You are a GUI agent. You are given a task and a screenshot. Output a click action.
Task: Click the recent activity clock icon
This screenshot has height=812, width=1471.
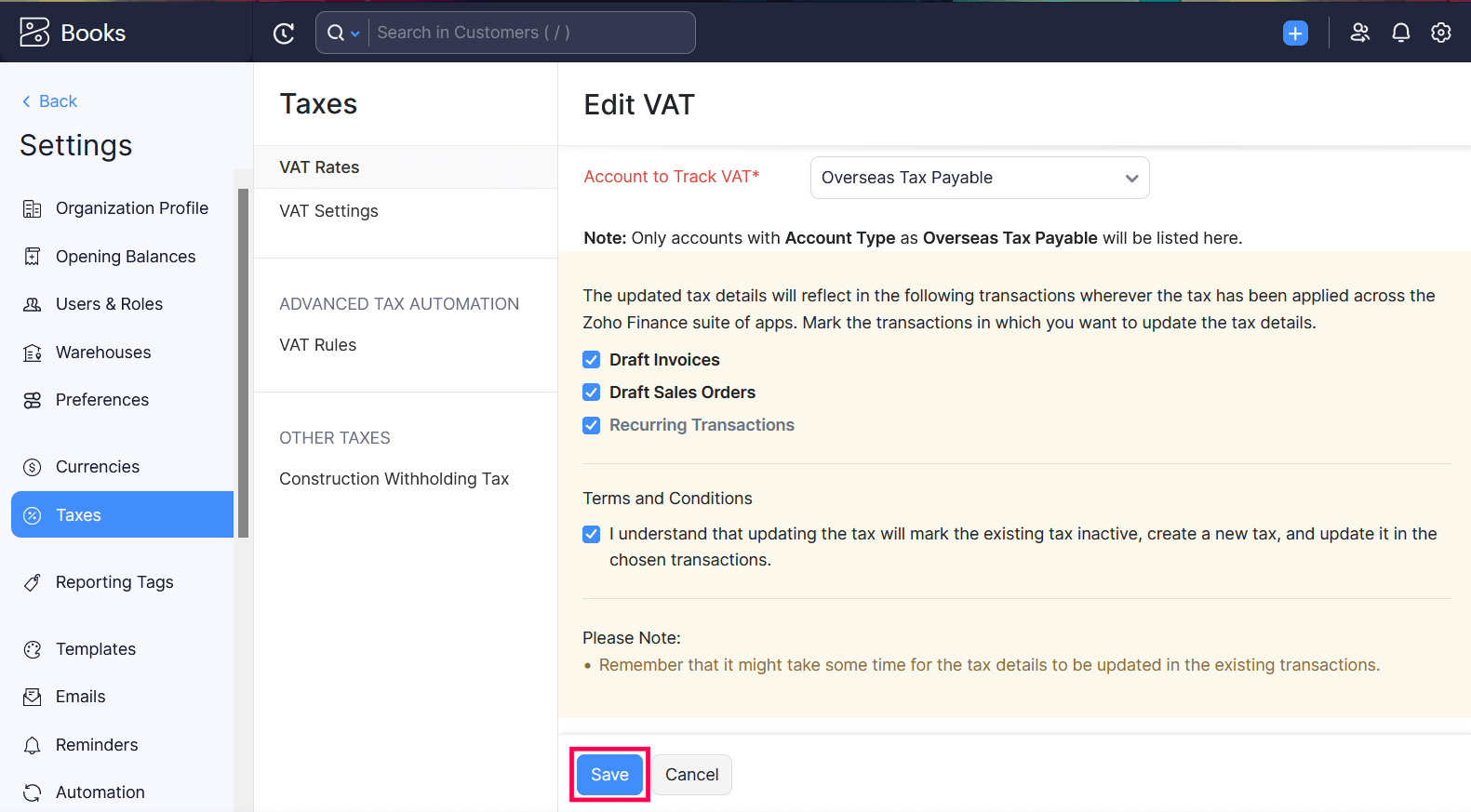(284, 33)
